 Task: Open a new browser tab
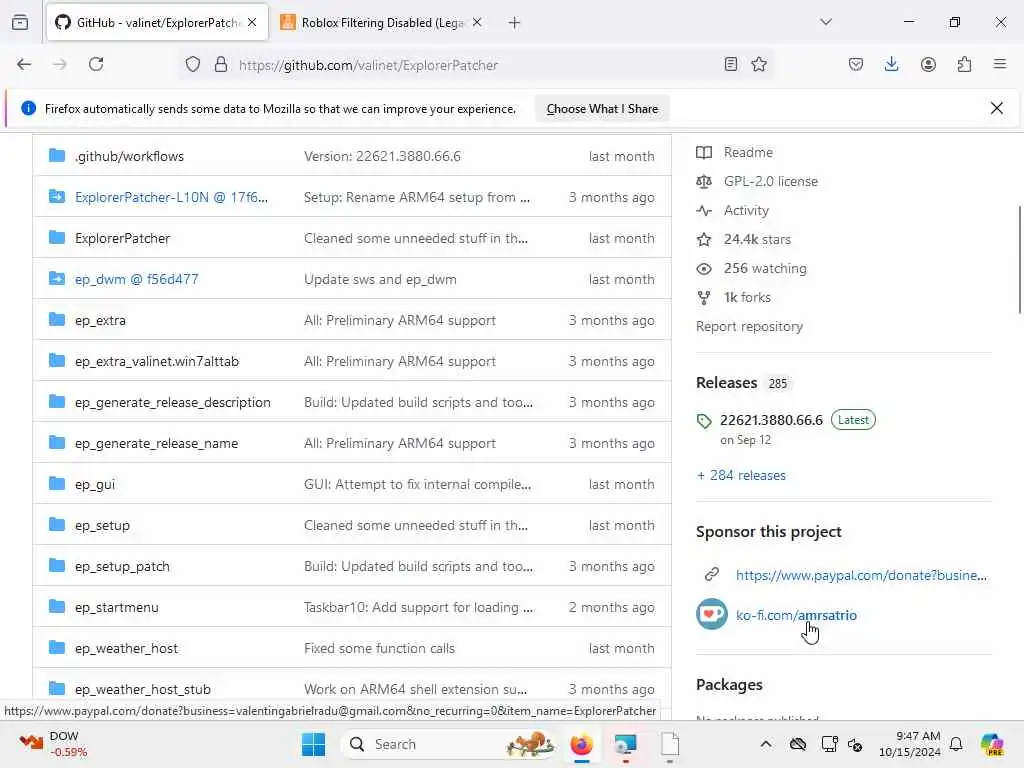(515, 23)
